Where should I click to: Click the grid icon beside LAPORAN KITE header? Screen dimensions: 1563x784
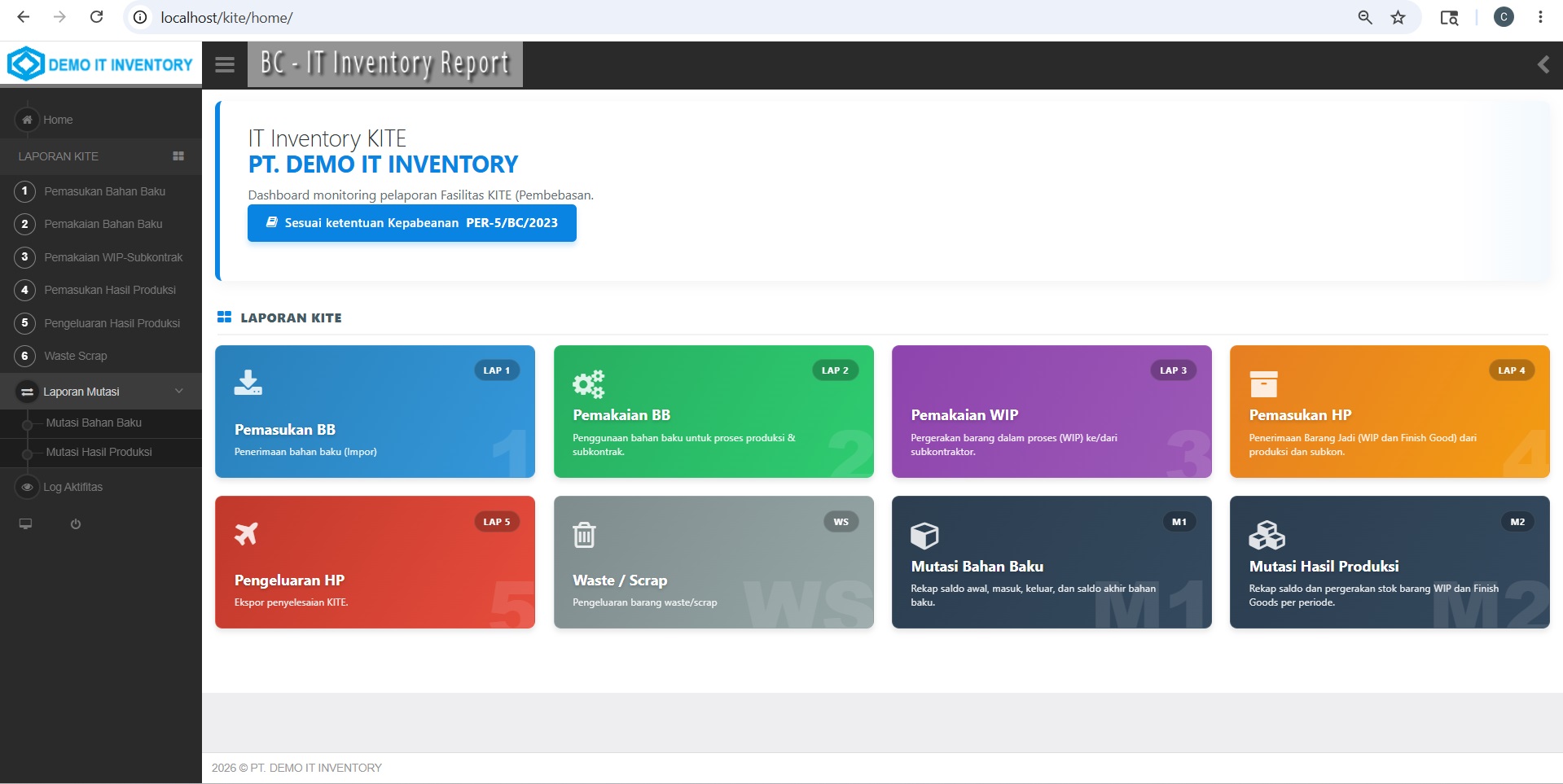tap(178, 156)
